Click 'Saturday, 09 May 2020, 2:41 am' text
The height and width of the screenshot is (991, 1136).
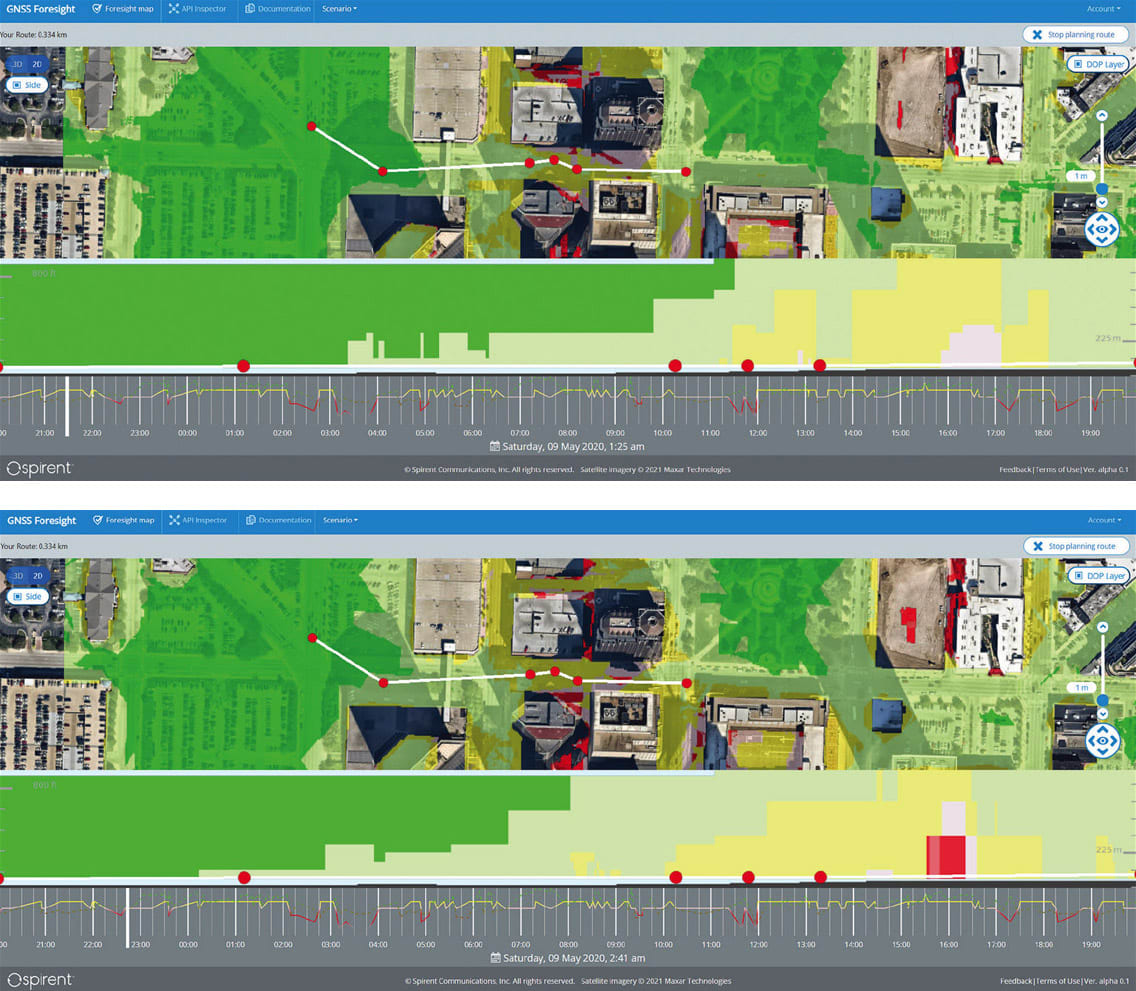coord(574,958)
